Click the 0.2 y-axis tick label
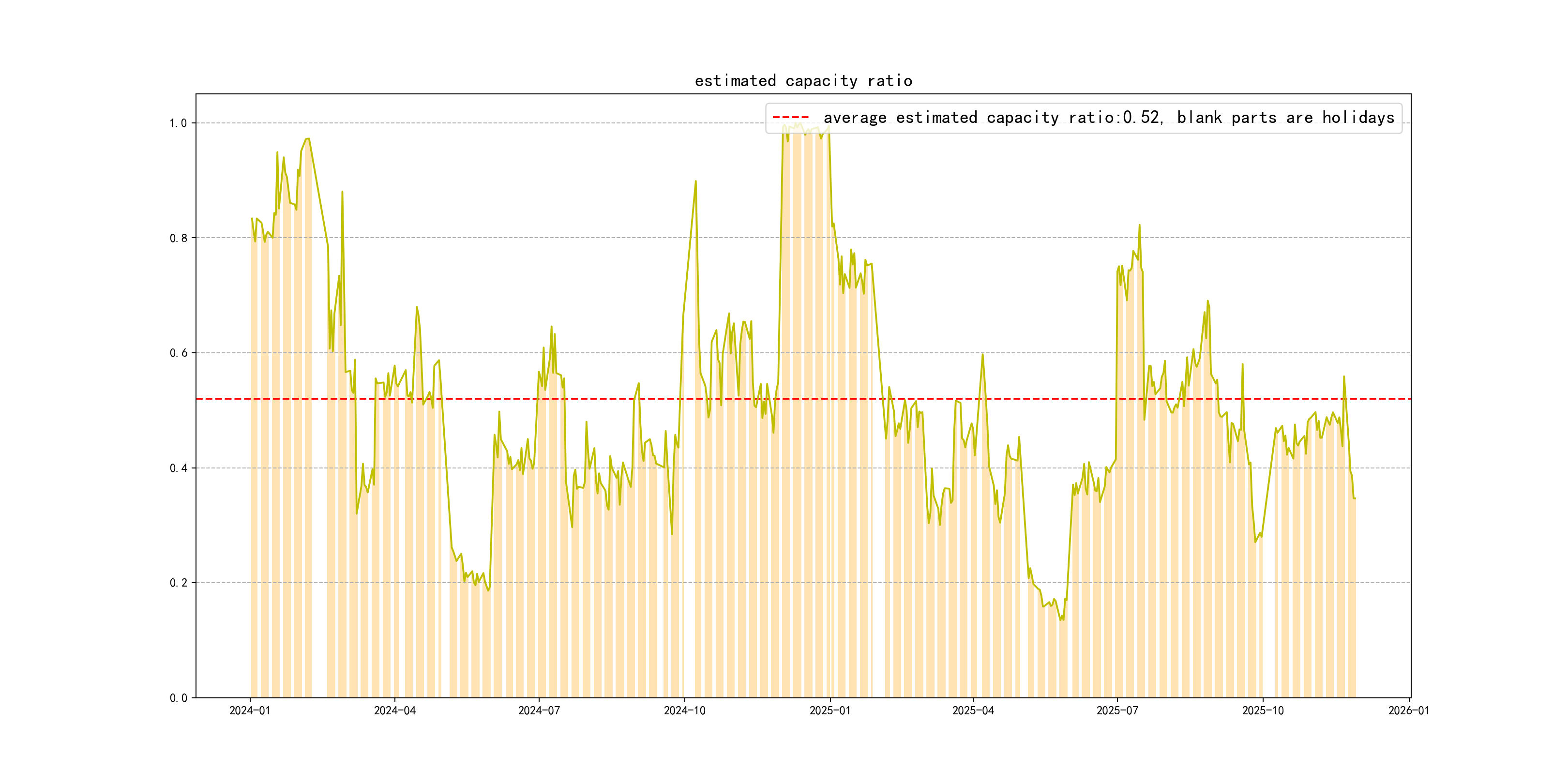Screen dimensions: 1568x784 click(x=178, y=583)
